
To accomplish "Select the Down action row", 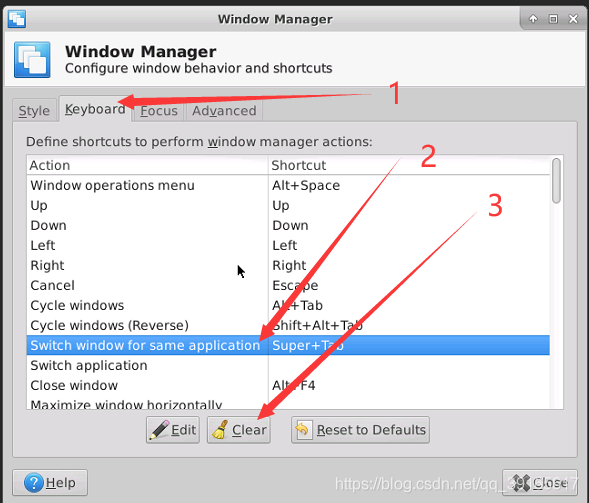I will (x=288, y=225).
